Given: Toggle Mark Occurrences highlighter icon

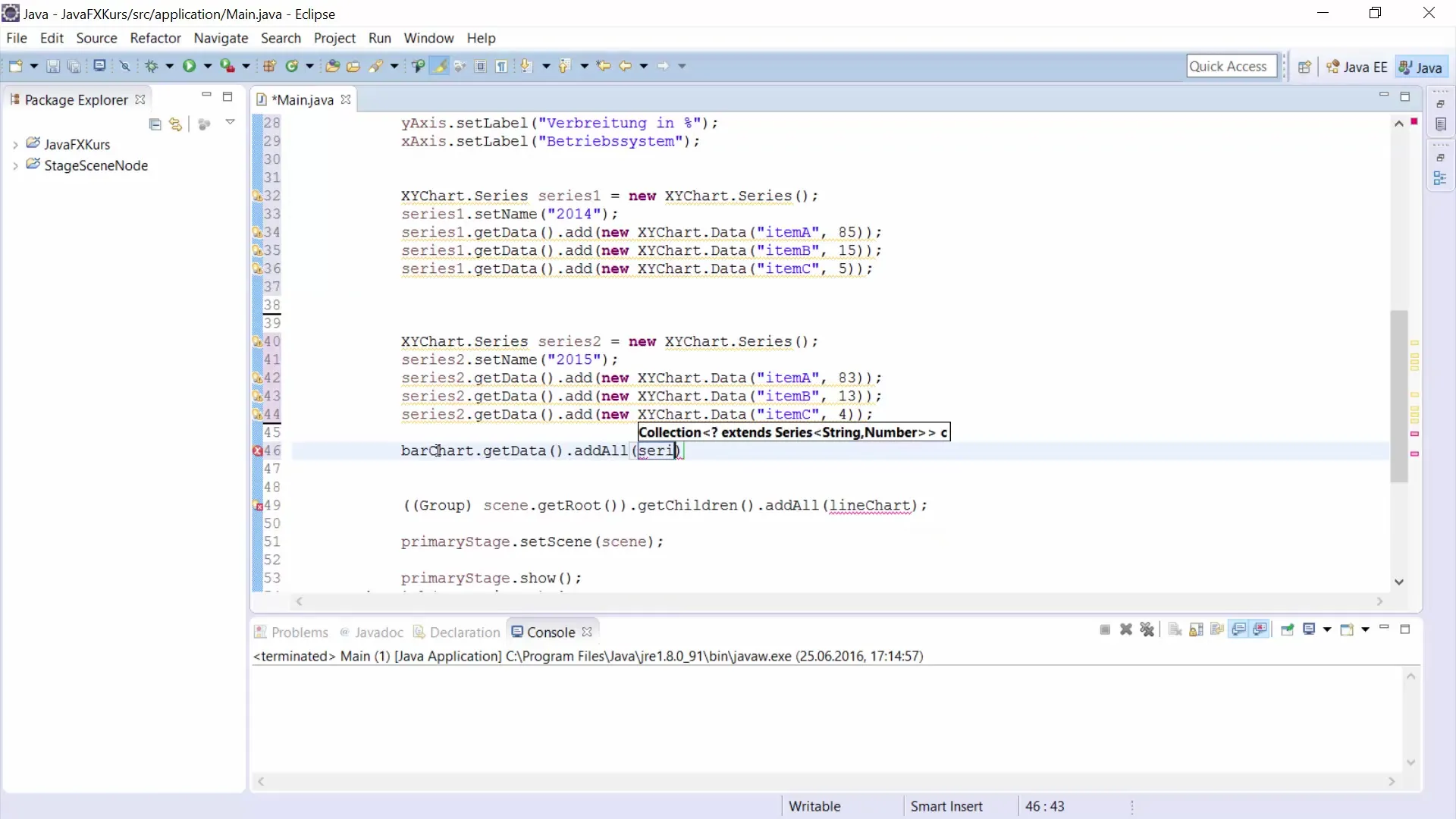Looking at the screenshot, I should [x=439, y=66].
